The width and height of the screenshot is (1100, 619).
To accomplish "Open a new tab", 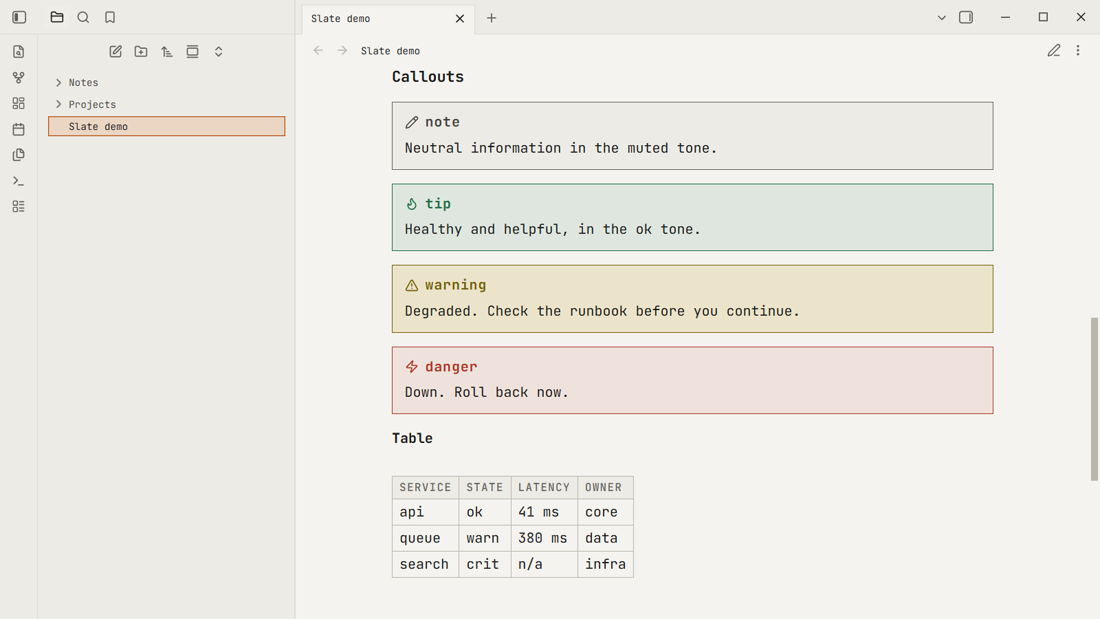I will coord(492,18).
